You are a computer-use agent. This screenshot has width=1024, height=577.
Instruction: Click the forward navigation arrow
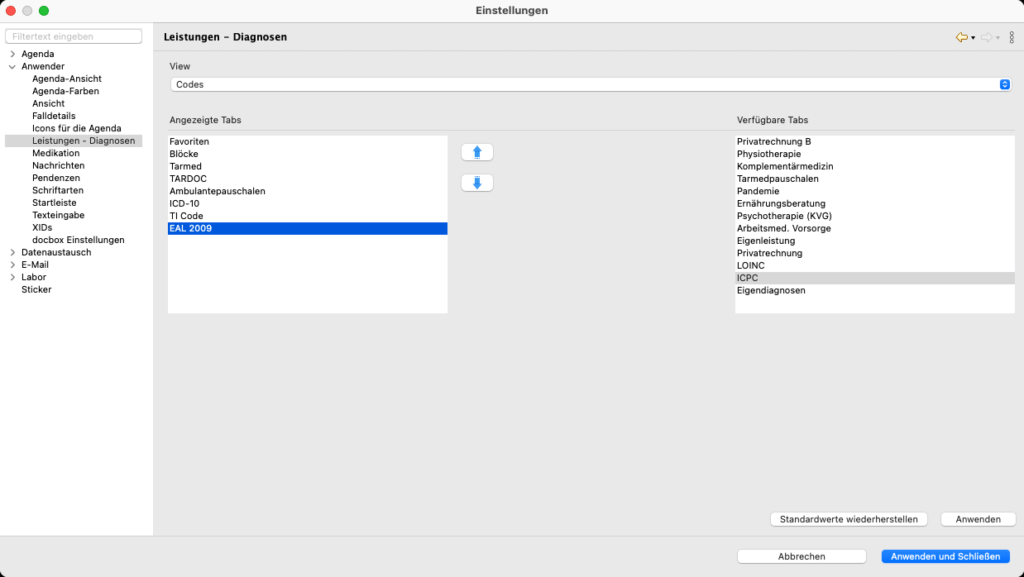tap(986, 37)
